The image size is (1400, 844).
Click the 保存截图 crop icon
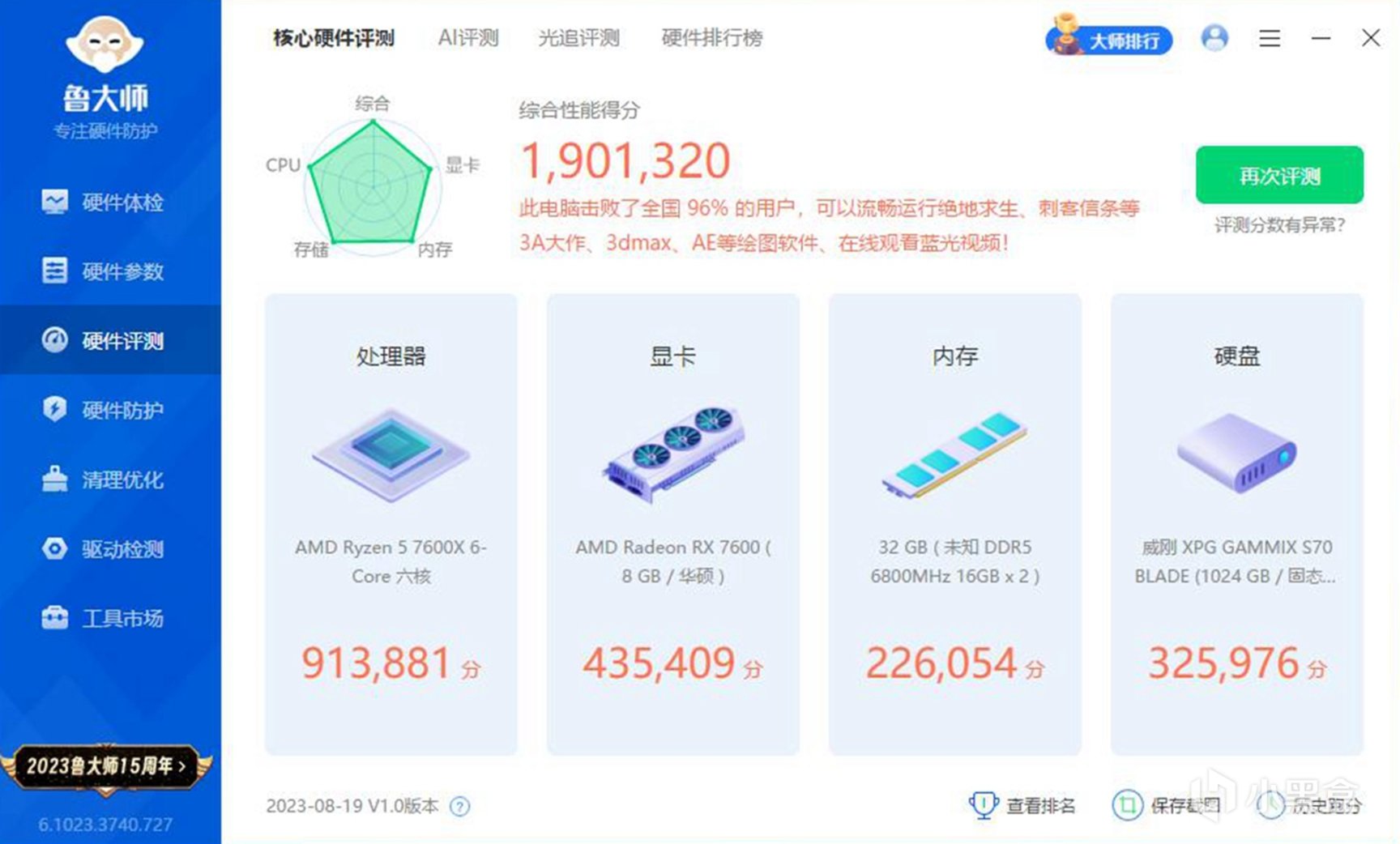[x=1127, y=805]
